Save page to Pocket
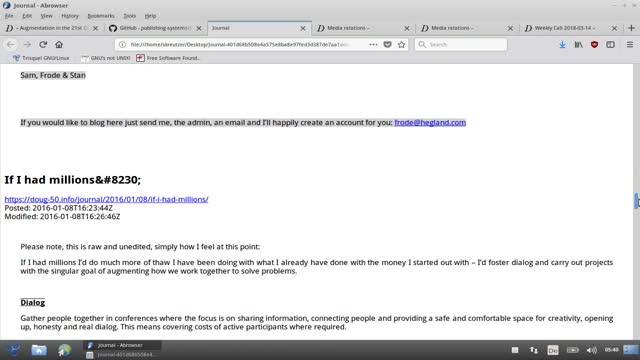This screenshot has width=640, height=360. [x=387, y=44]
